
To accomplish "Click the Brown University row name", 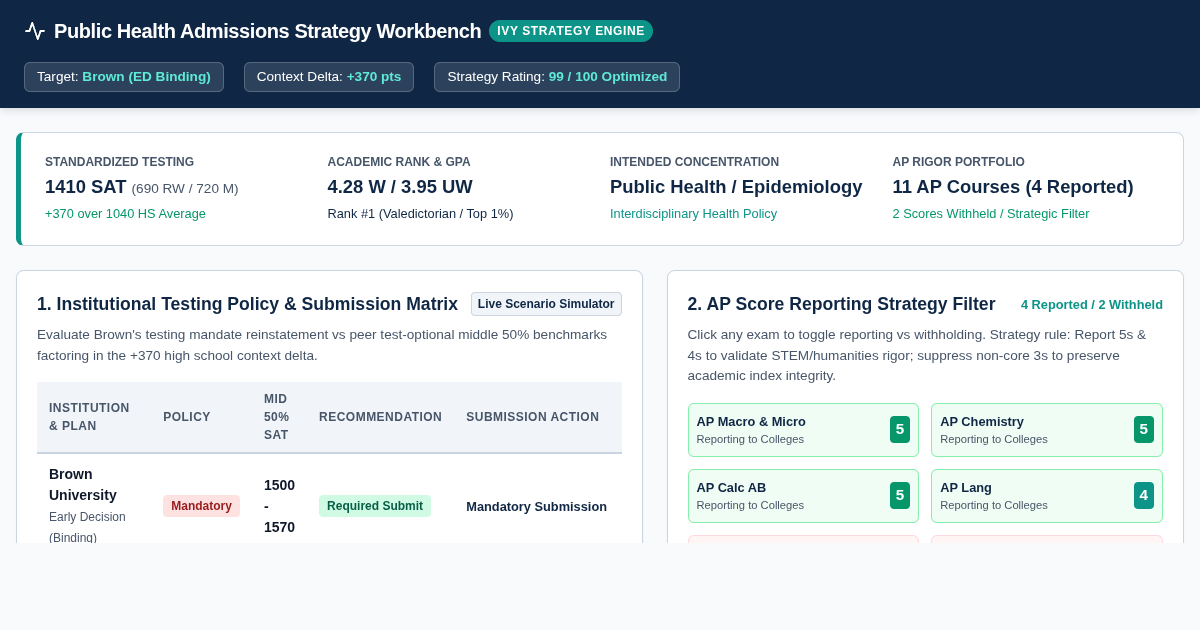I will pyautogui.click(x=83, y=484).
